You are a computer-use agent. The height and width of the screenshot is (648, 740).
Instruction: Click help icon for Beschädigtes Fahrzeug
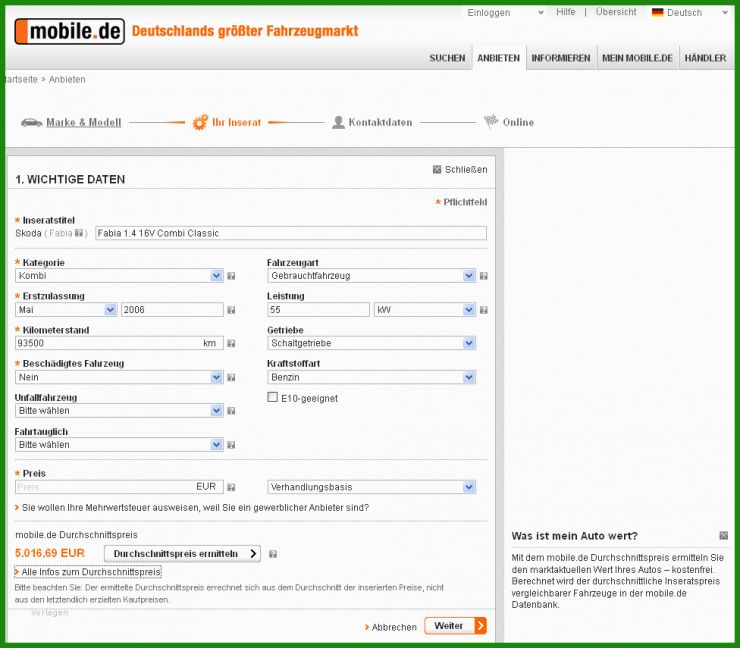[x=231, y=378]
